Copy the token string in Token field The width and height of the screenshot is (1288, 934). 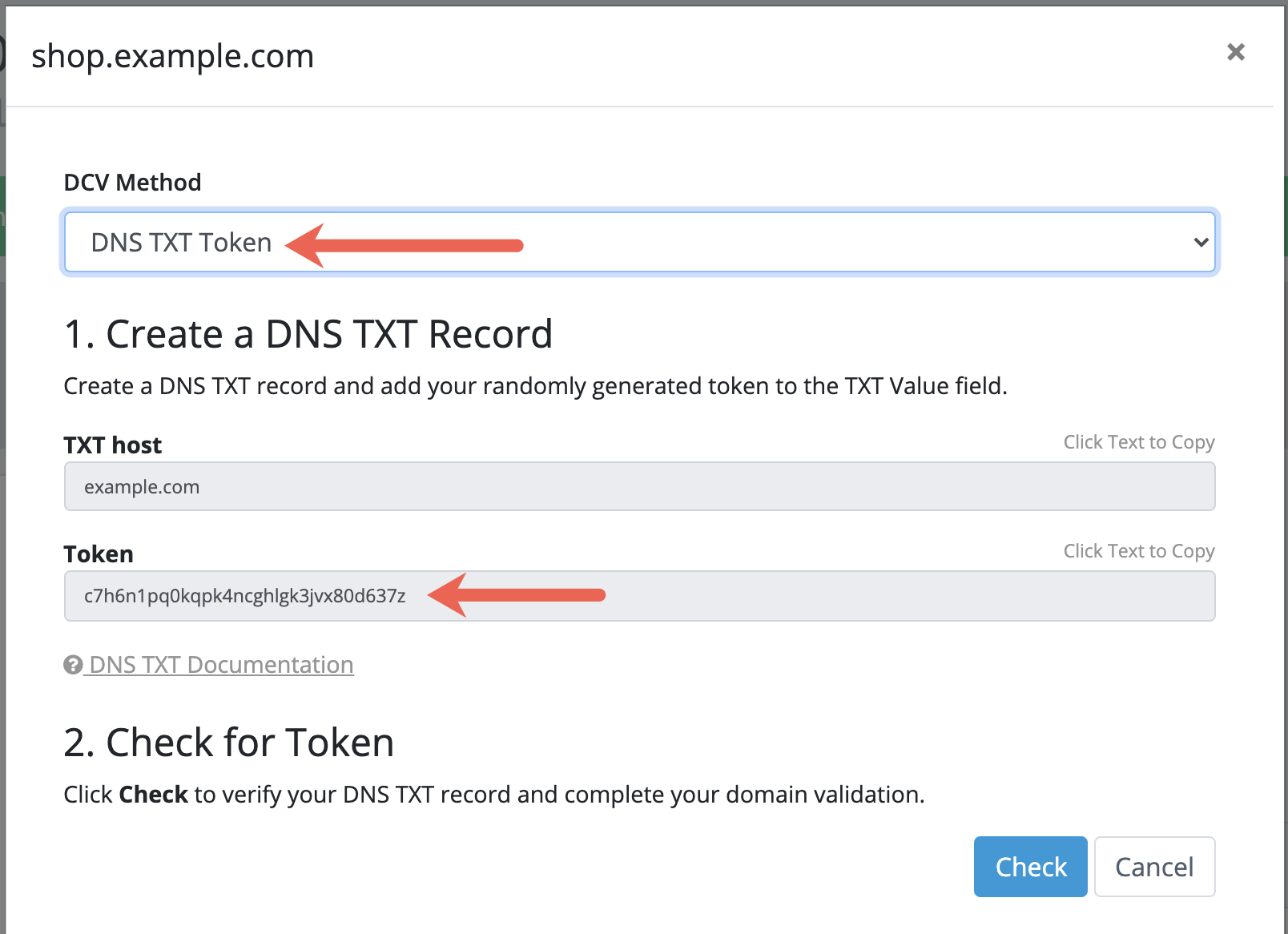point(245,596)
